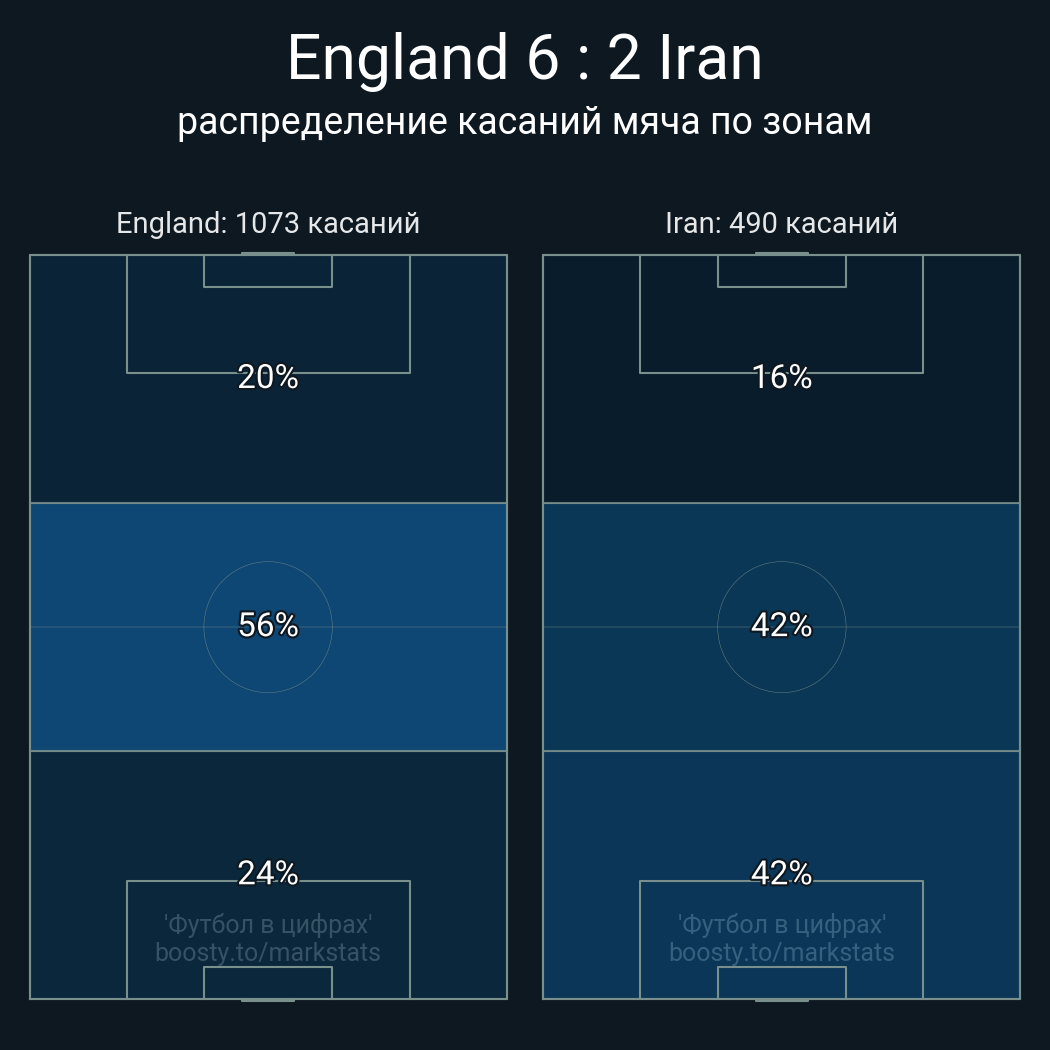Click England's 56% label in center circle
1050x1050 pixels.
pyautogui.click(x=268, y=625)
